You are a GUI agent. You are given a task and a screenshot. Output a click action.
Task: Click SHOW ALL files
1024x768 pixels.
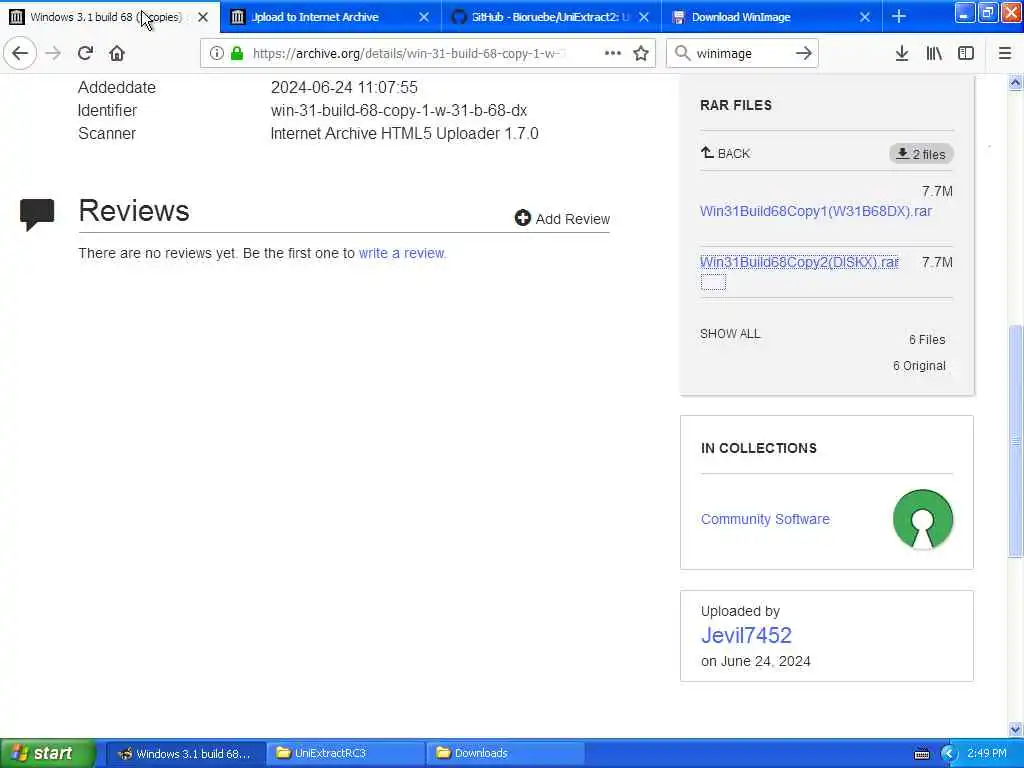730,334
